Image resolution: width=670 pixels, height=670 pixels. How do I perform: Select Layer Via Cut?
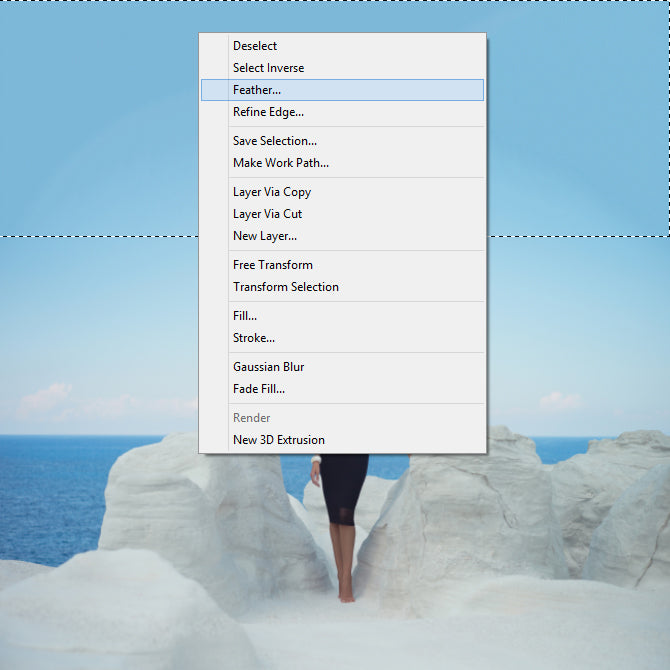coord(342,214)
